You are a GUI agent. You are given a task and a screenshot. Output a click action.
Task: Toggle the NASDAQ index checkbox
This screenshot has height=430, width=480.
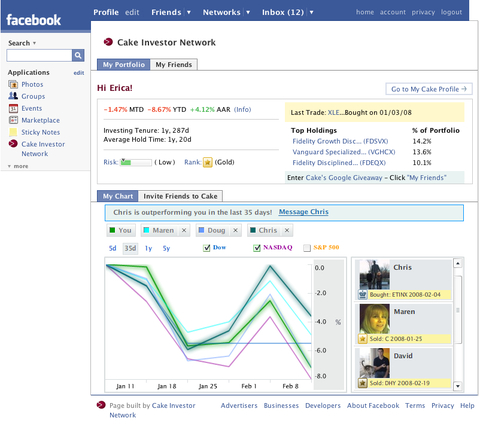pyautogui.click(x=257, y=248)
